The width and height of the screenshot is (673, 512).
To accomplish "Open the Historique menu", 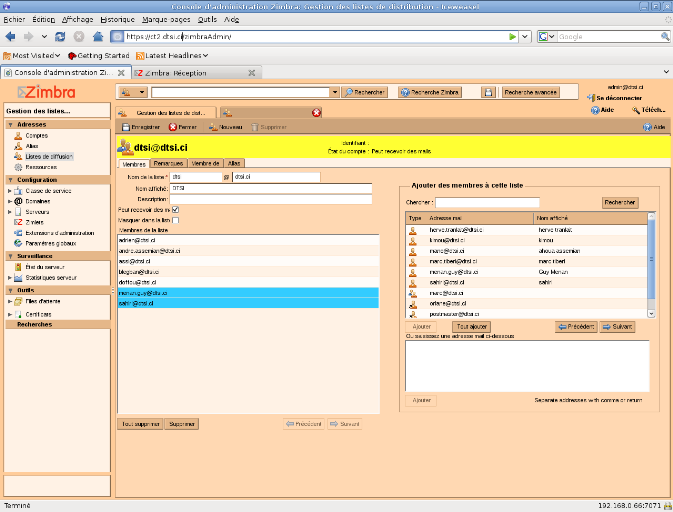I will 116,19.
